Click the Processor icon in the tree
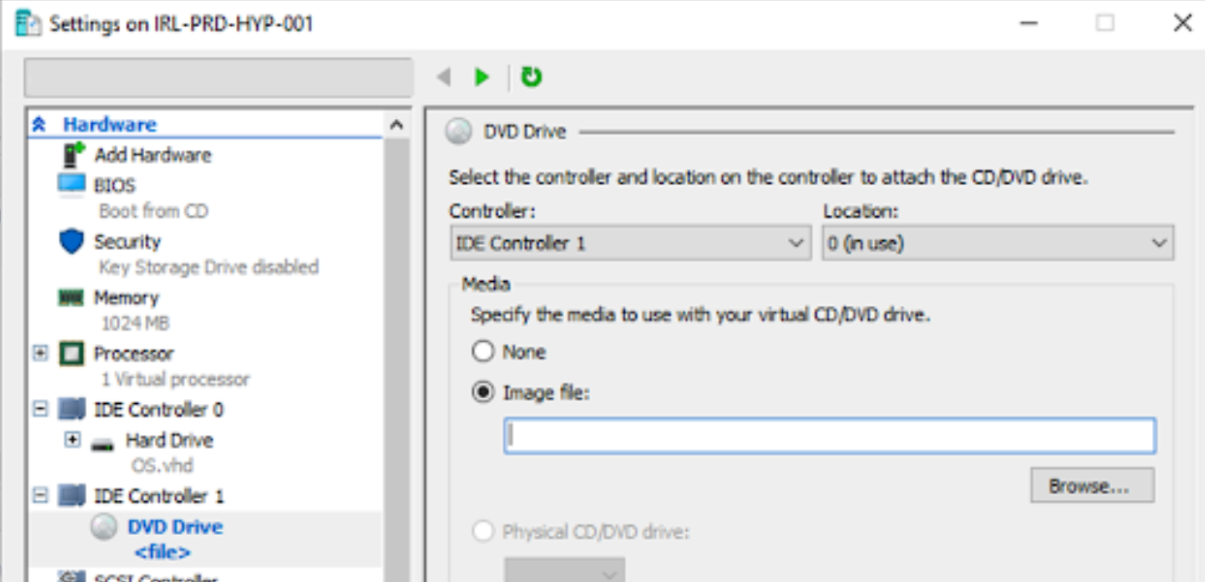This screenshot has width=1205, height=582. coord(72,353)
